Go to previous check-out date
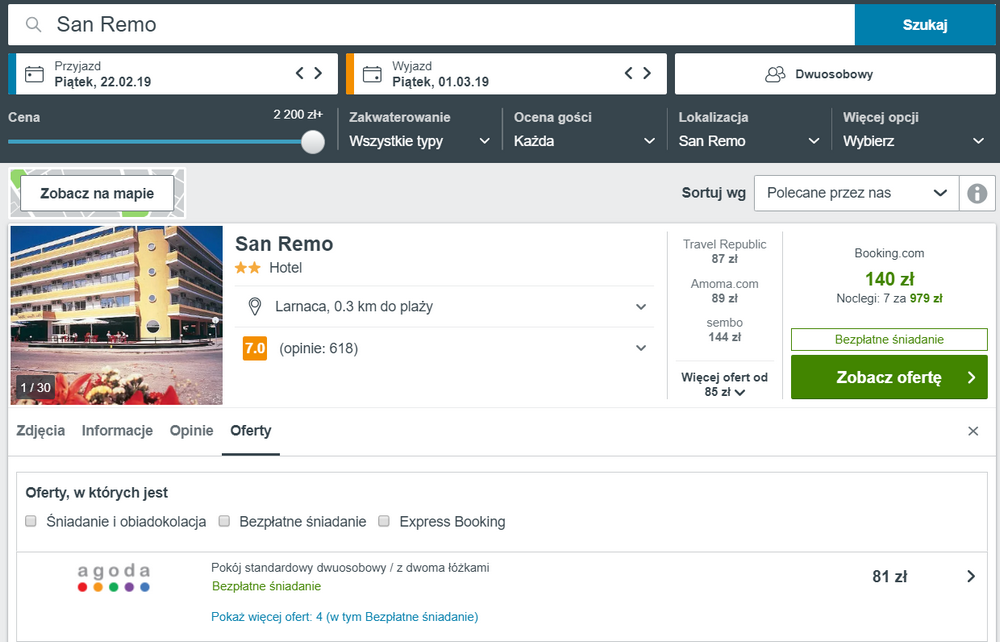 point(629,73)
